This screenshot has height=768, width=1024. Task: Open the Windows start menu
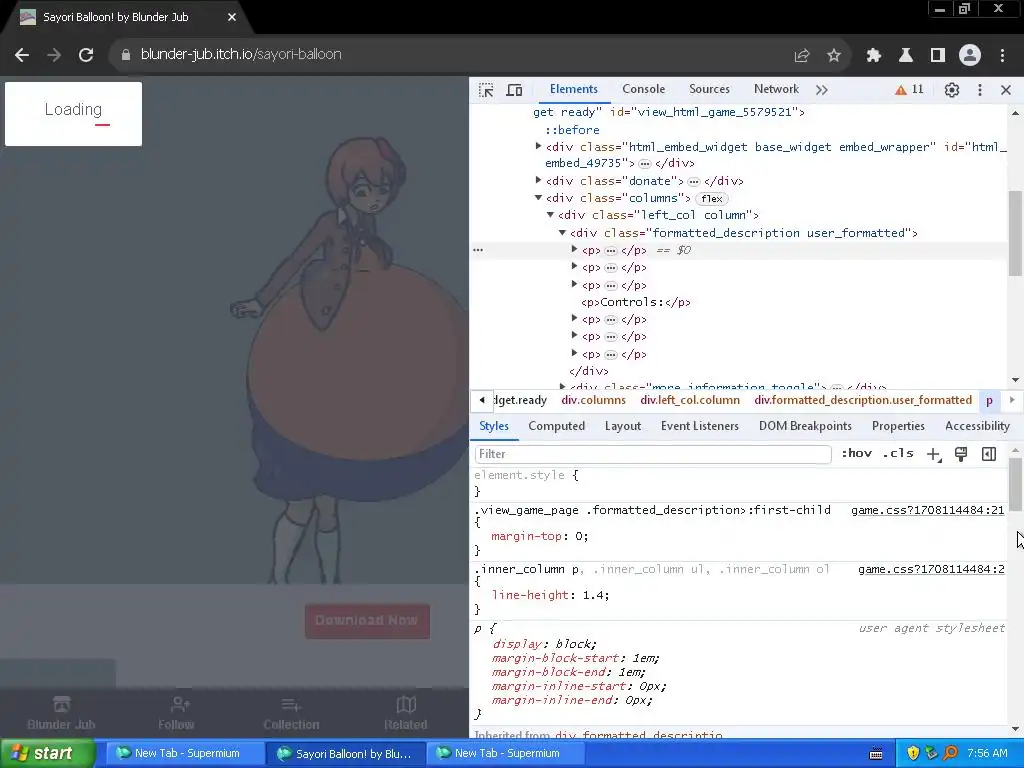pos(47,754)
